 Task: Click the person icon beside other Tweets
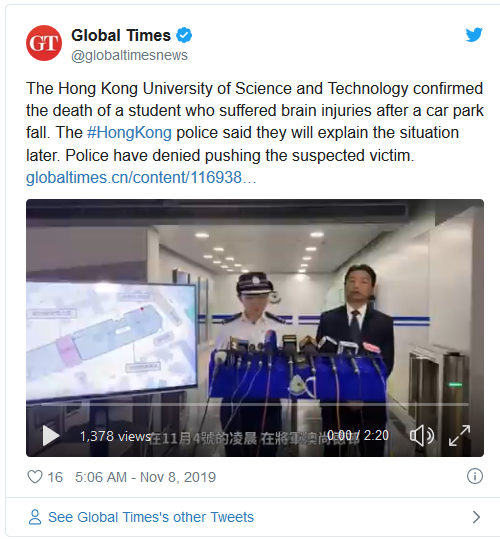[x=35, y=517]
